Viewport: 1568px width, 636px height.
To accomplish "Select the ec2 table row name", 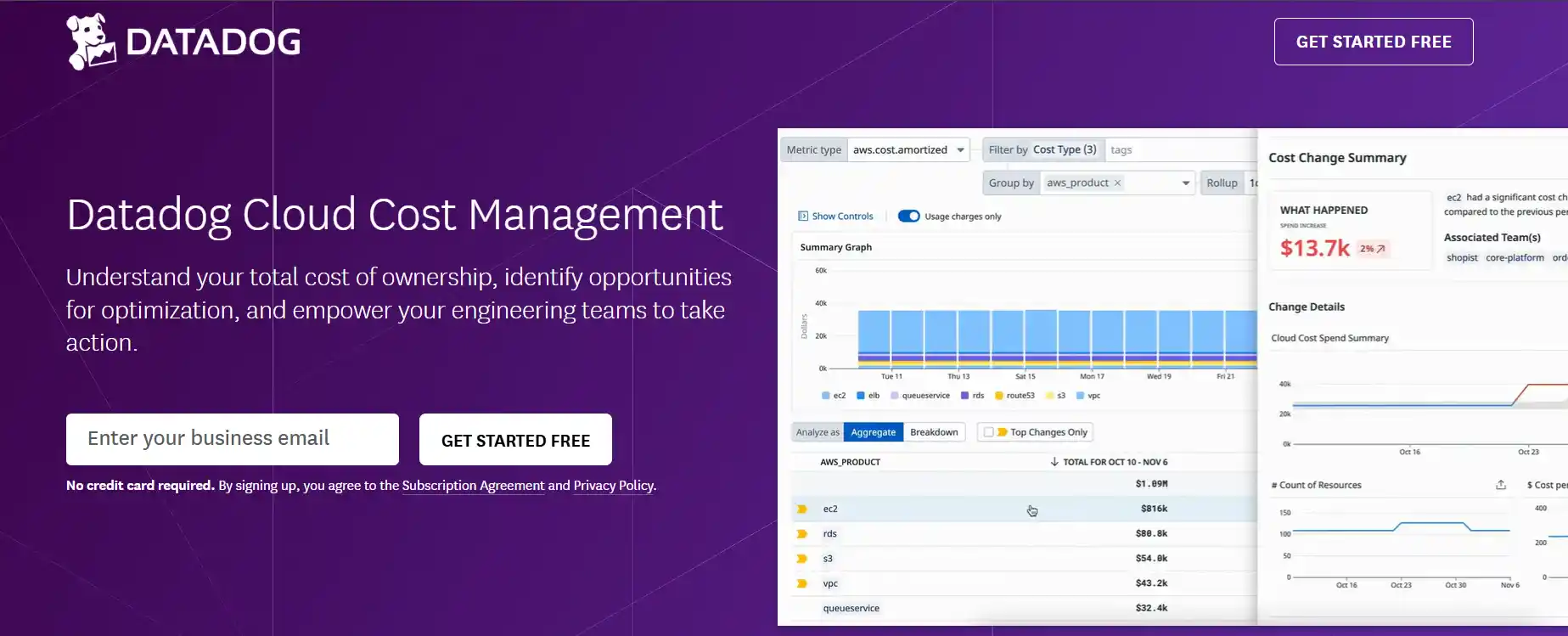I will point(830,509).
